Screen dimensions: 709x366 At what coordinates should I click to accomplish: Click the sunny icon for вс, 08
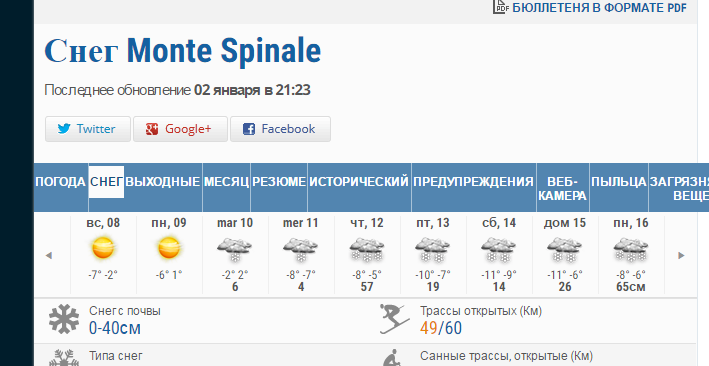[103, 248]
